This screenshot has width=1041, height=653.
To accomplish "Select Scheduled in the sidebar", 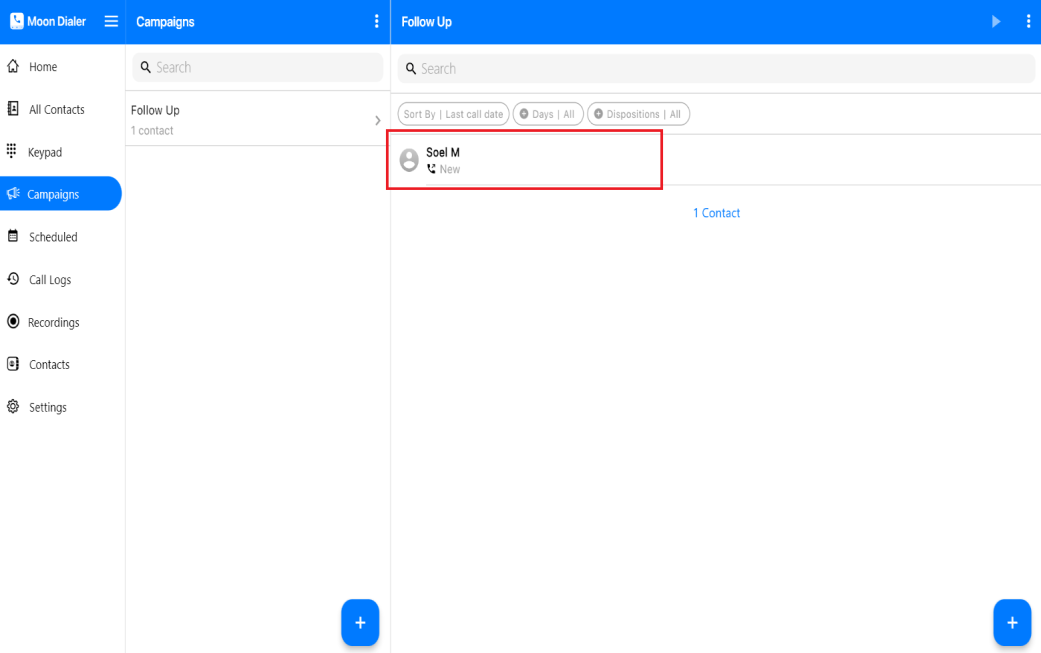I will (52, 237).
